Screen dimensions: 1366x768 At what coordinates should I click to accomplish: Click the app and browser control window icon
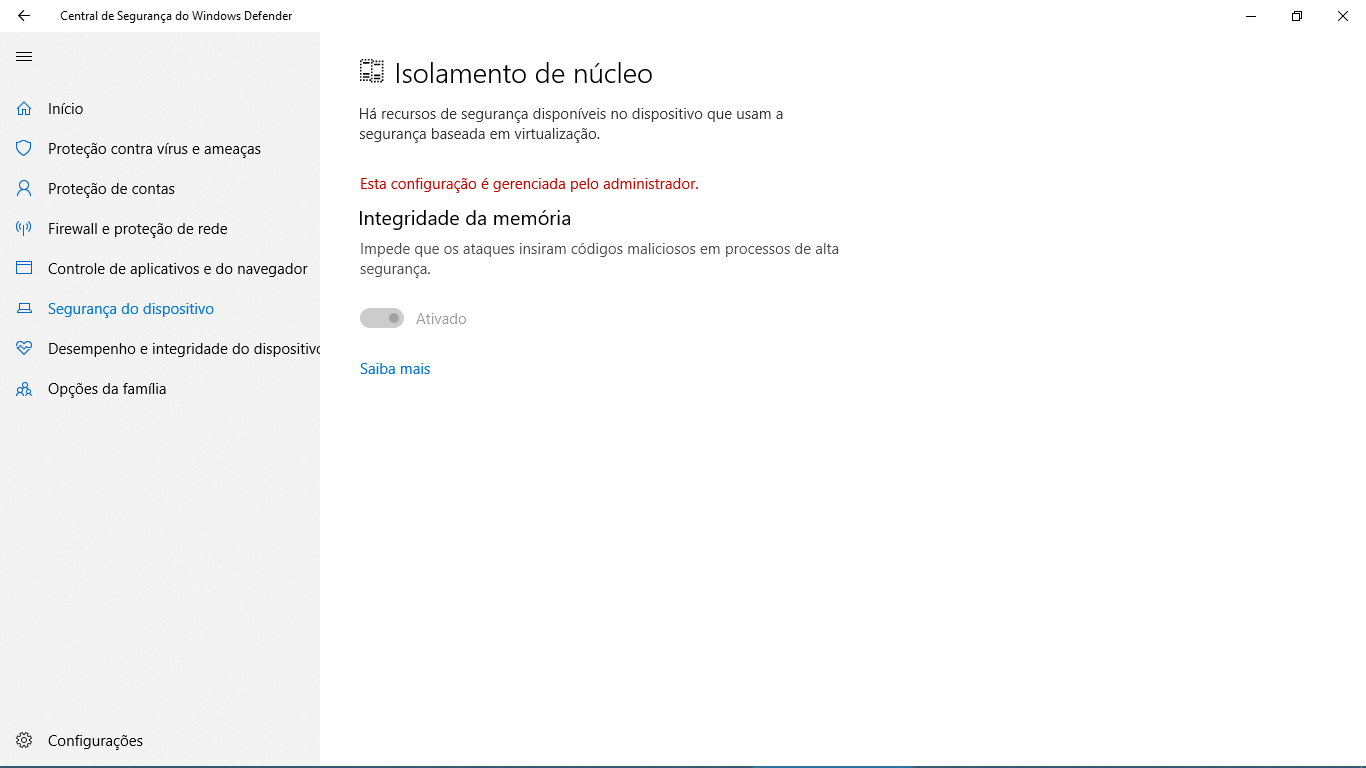click(x=24, y=269)
